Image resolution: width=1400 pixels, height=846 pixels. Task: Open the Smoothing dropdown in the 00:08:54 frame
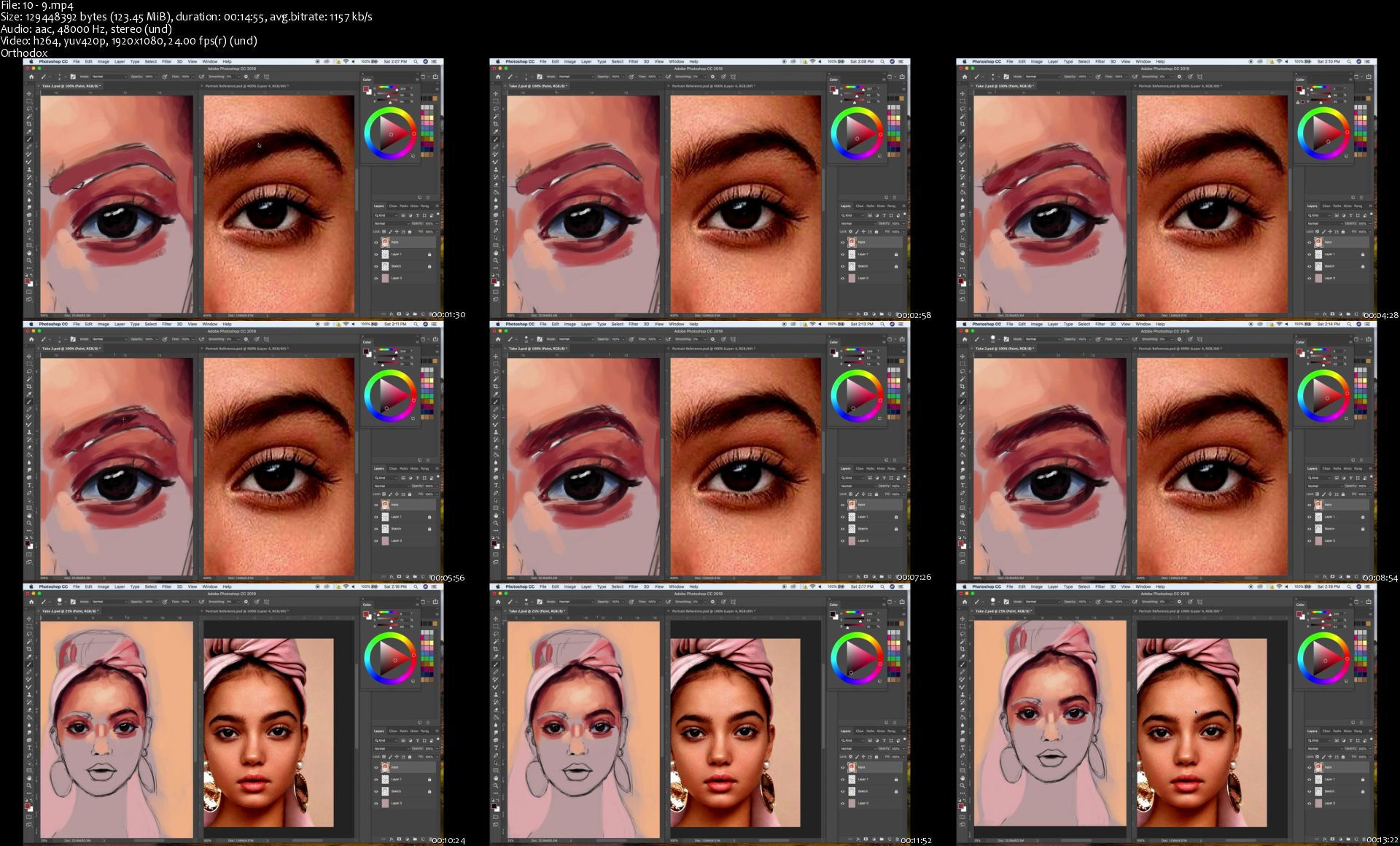1167,339
